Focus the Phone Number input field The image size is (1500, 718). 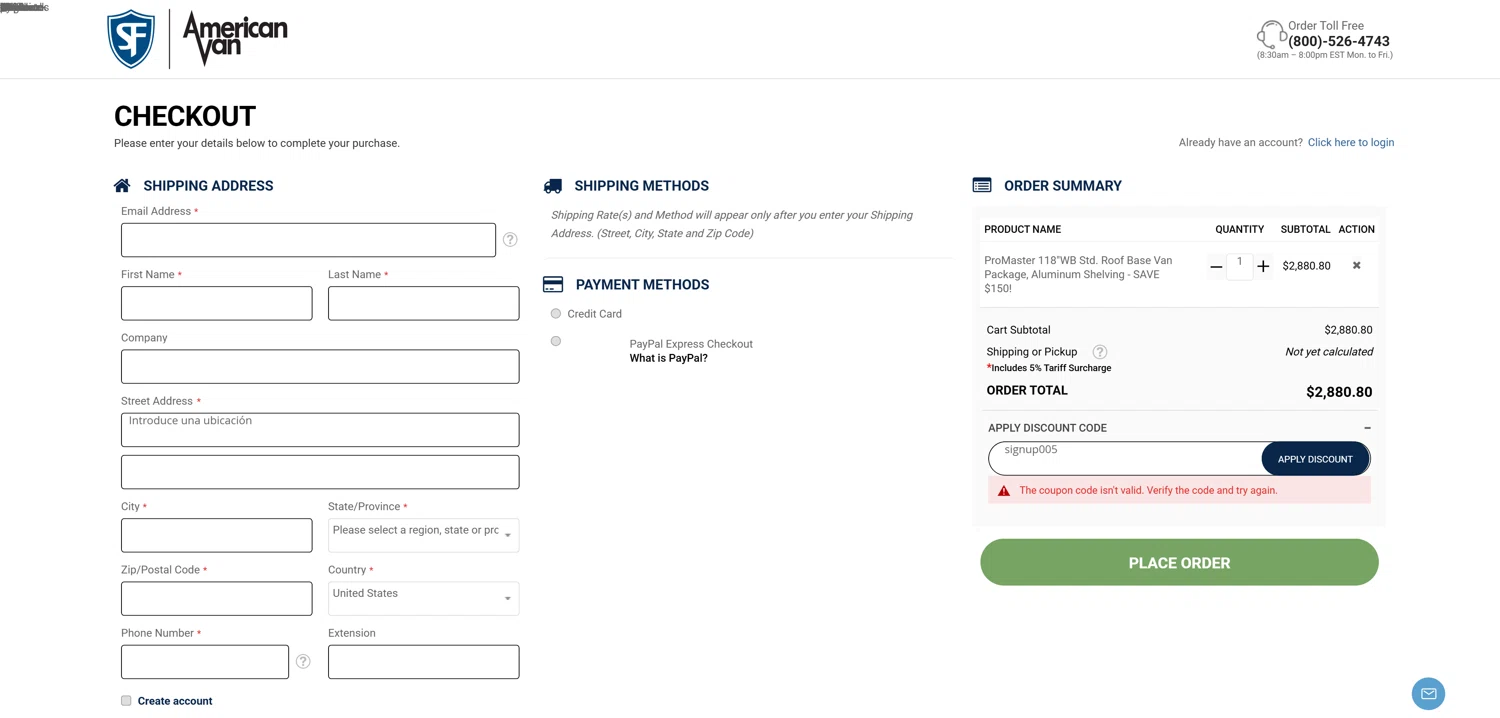point(205,662)
